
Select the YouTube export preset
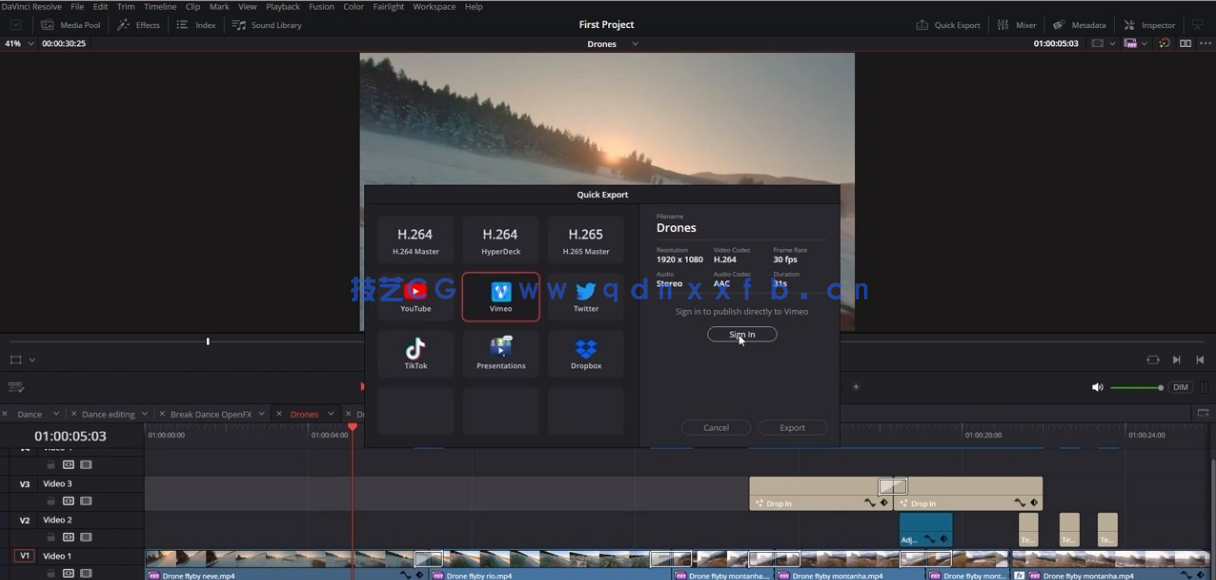coord(415,296)
